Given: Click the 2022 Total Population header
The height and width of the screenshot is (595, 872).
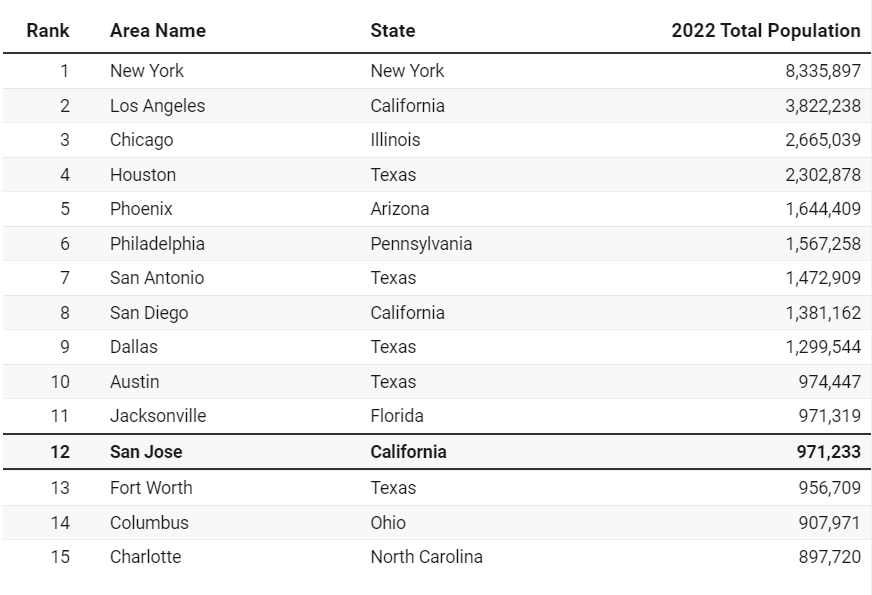Looking at the screenshot, I should tap(765, 30).
